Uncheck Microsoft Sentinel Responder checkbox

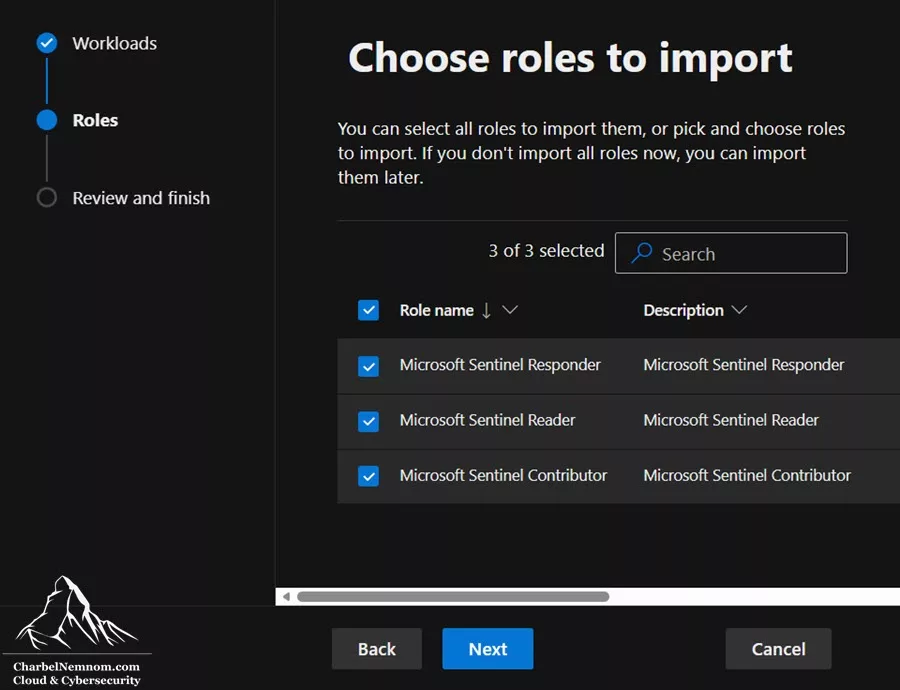368,366
